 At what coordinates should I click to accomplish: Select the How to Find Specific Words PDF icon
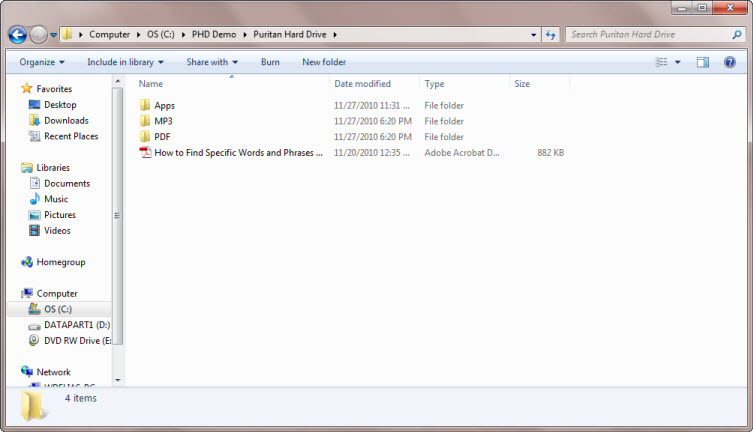pyautogui.click(x=145, y=152)
